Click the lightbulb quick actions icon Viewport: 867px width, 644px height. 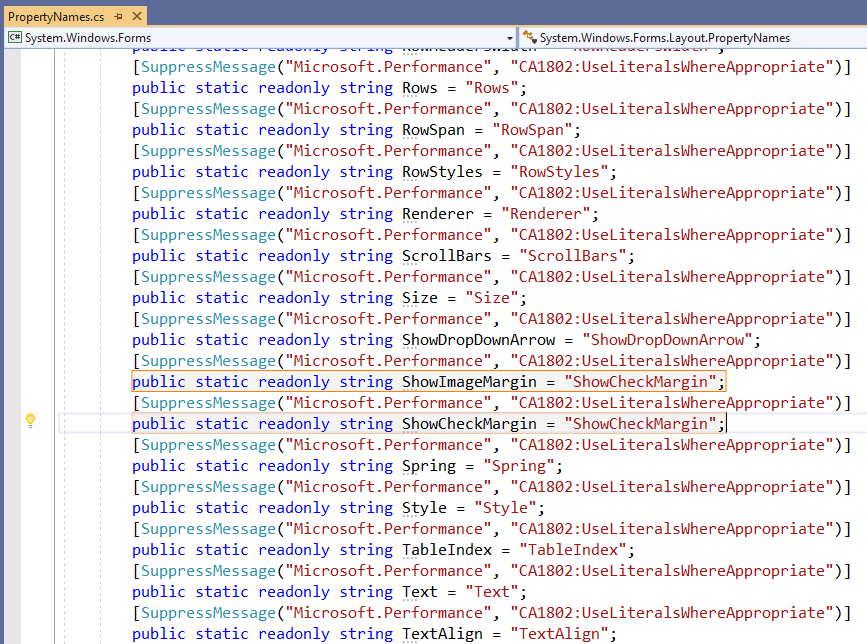[x=31, y=421]
